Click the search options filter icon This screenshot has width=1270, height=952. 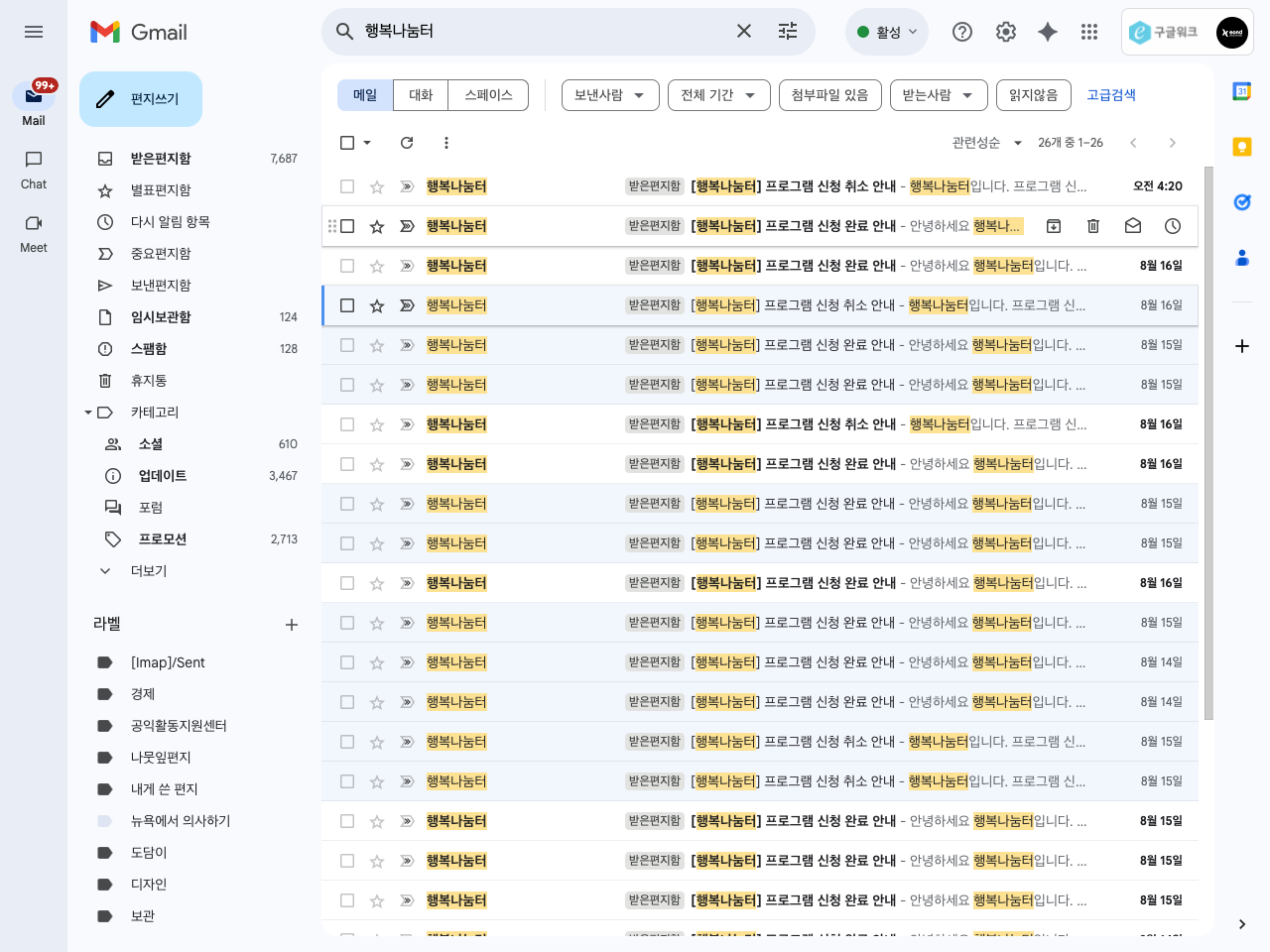click(x=788, y=32)
